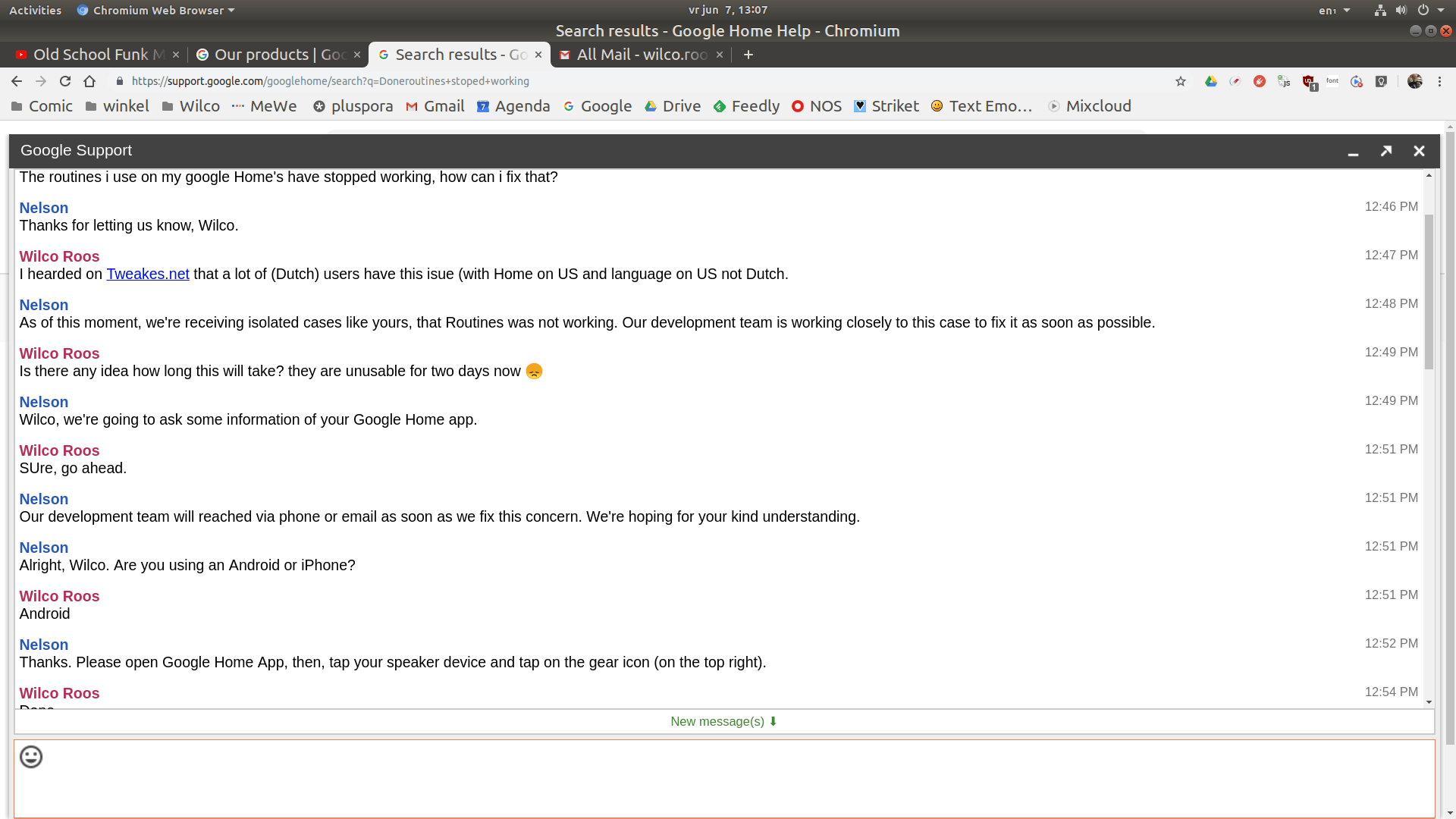Click the chat scrollbar thumb

(x=1429, y=292)
